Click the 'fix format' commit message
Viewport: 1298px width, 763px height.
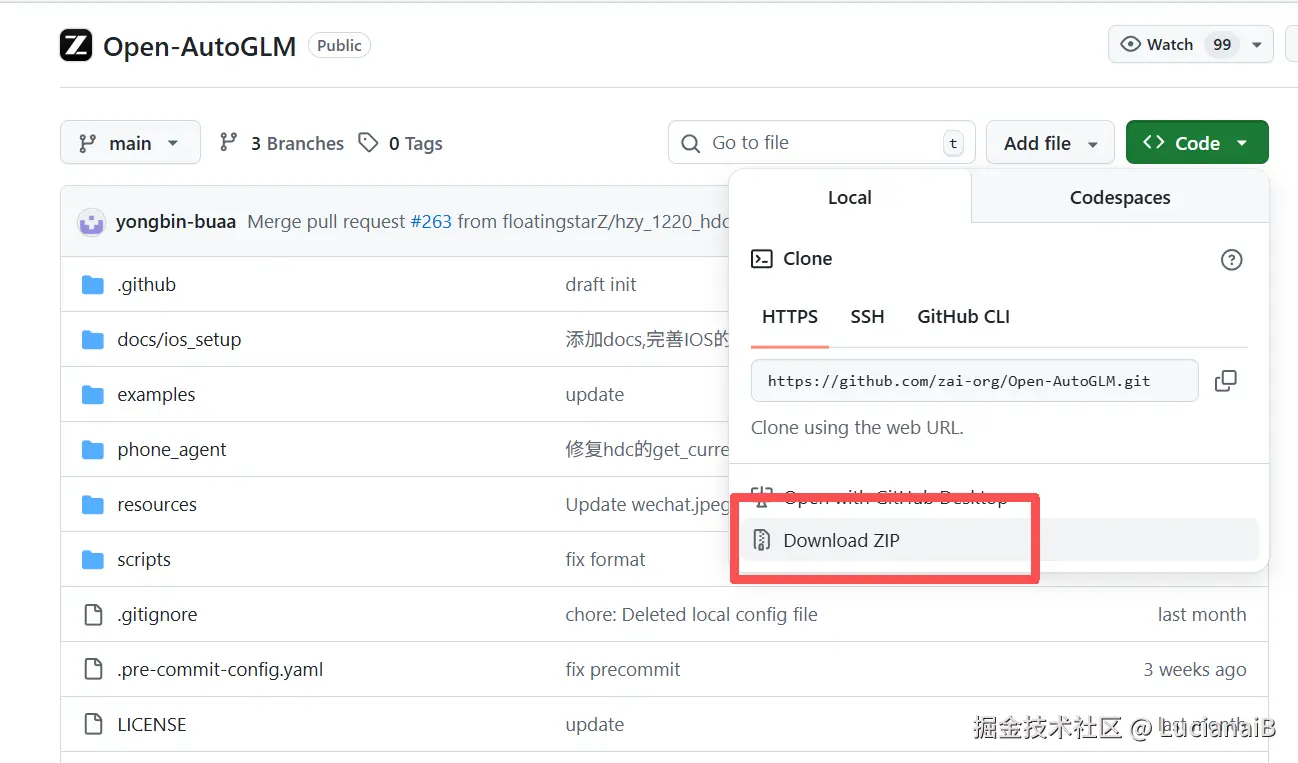[x=605, y=560]
